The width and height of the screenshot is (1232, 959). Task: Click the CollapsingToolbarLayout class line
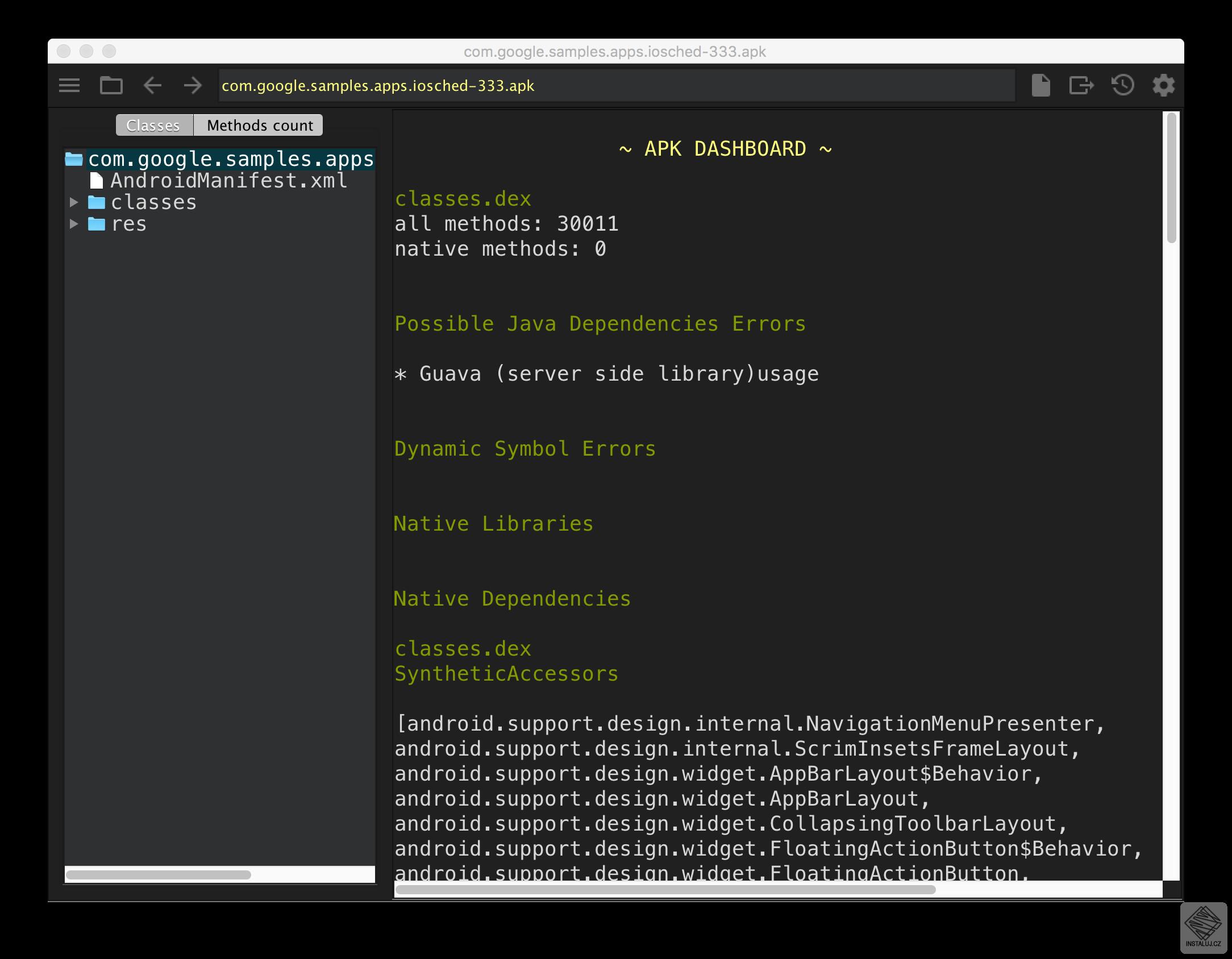(731, 824)
